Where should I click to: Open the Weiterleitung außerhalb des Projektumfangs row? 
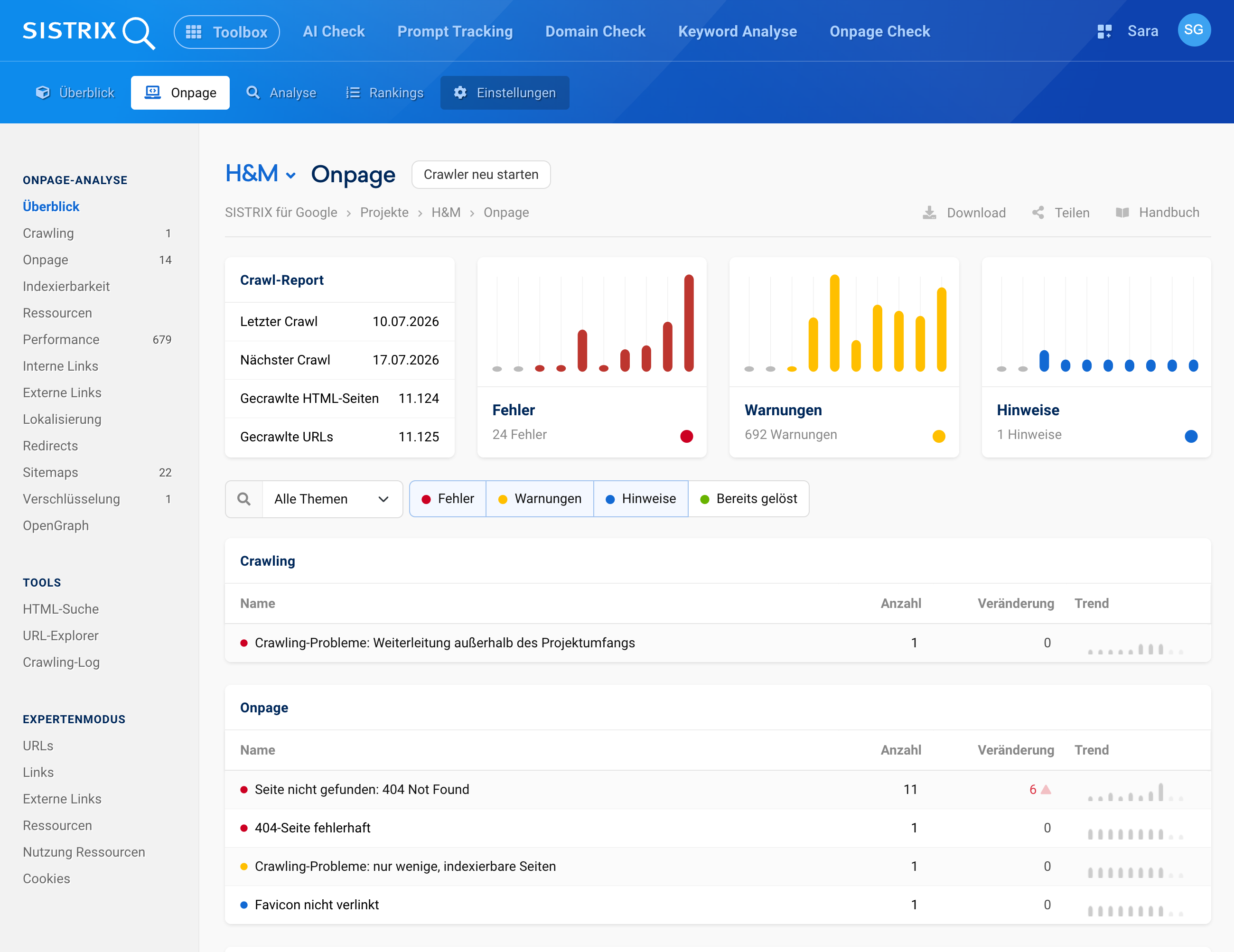pos(718,643)
